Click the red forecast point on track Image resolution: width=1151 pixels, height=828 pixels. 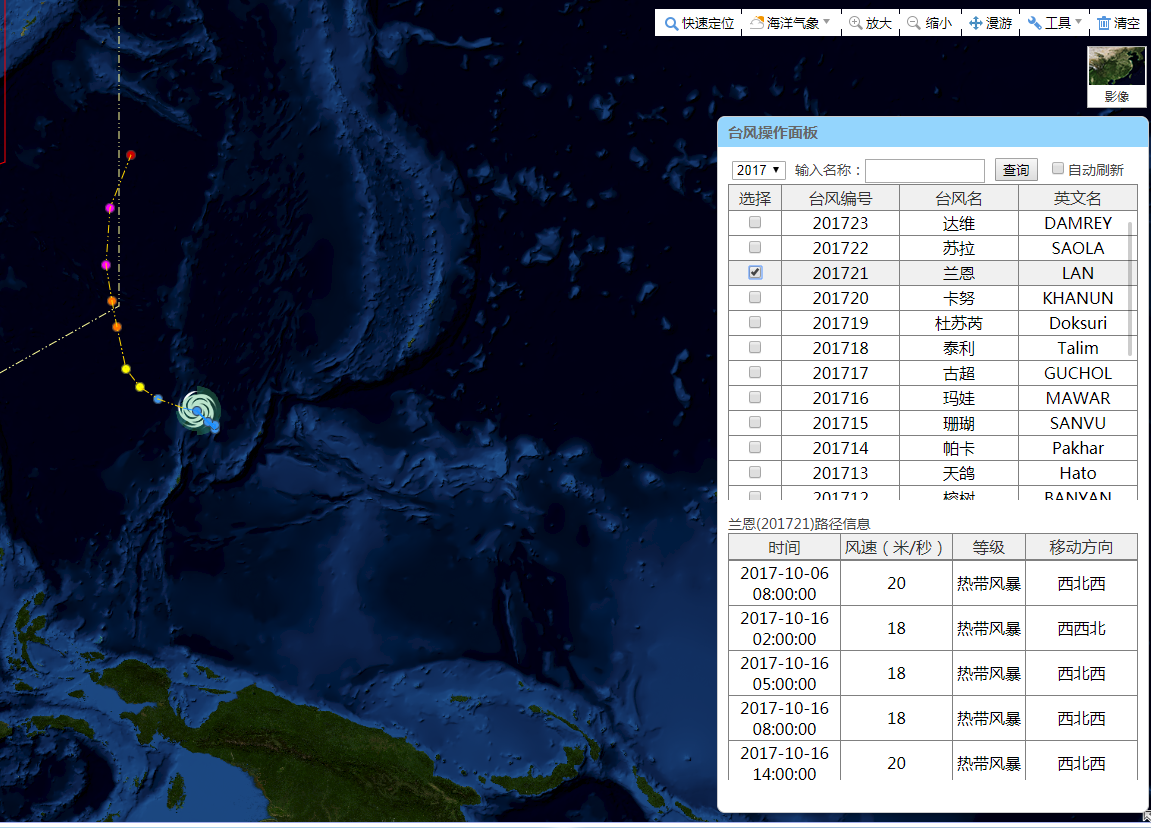pos(131,155)
